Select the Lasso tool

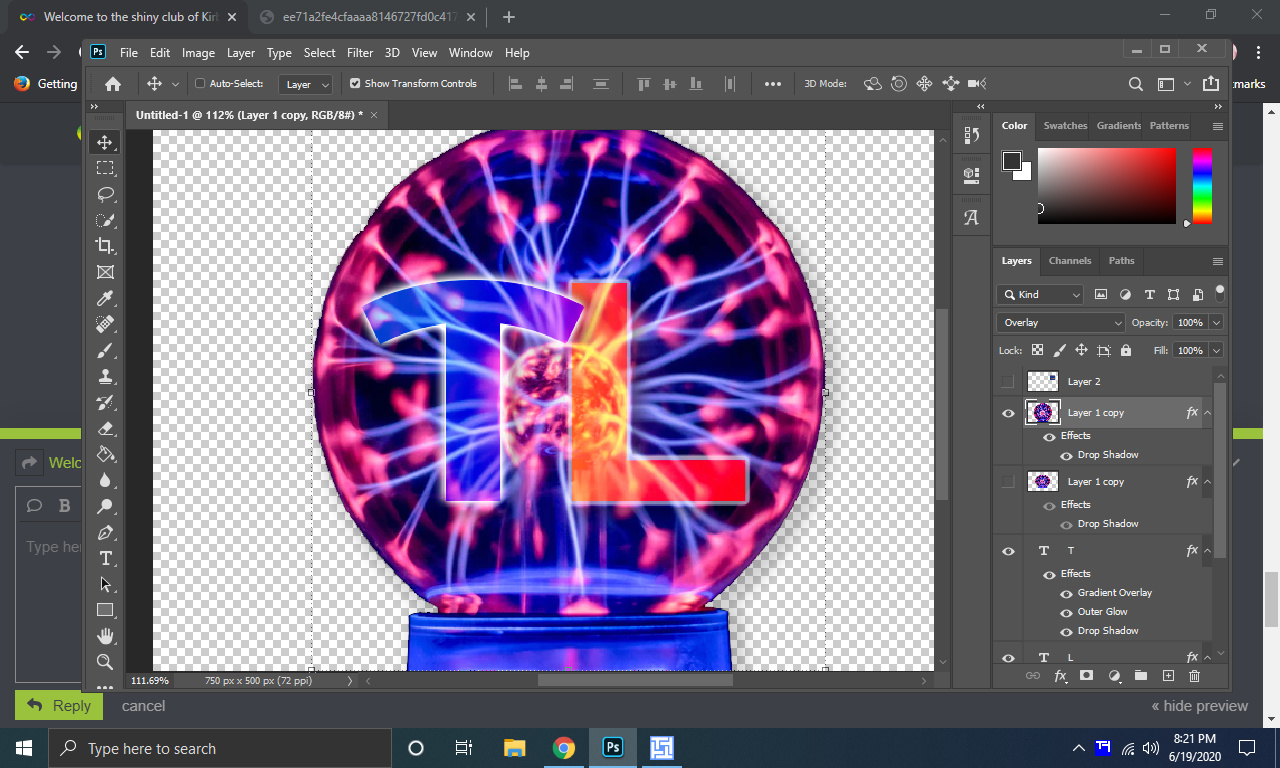pos(105,194)
